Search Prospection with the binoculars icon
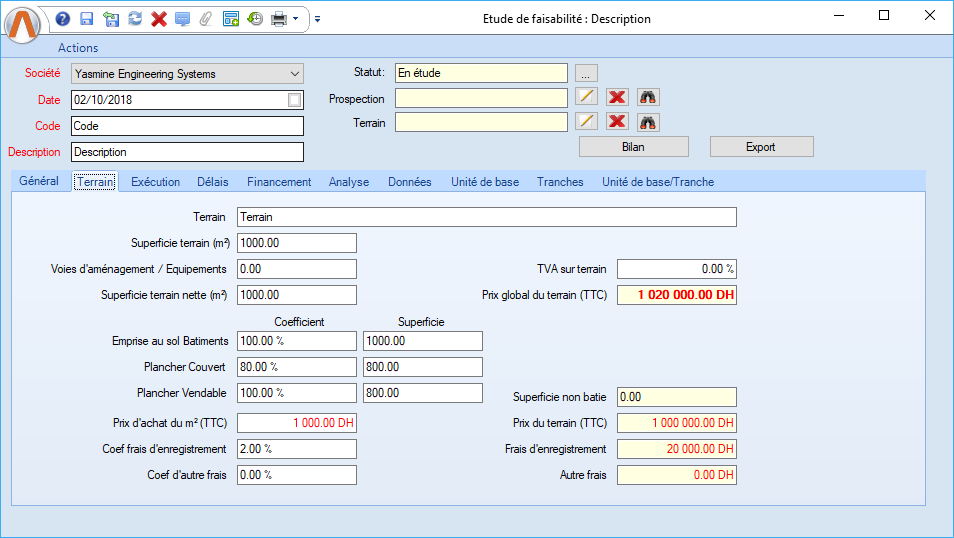This screenshot has height=538, width=954. click(648, 97)
